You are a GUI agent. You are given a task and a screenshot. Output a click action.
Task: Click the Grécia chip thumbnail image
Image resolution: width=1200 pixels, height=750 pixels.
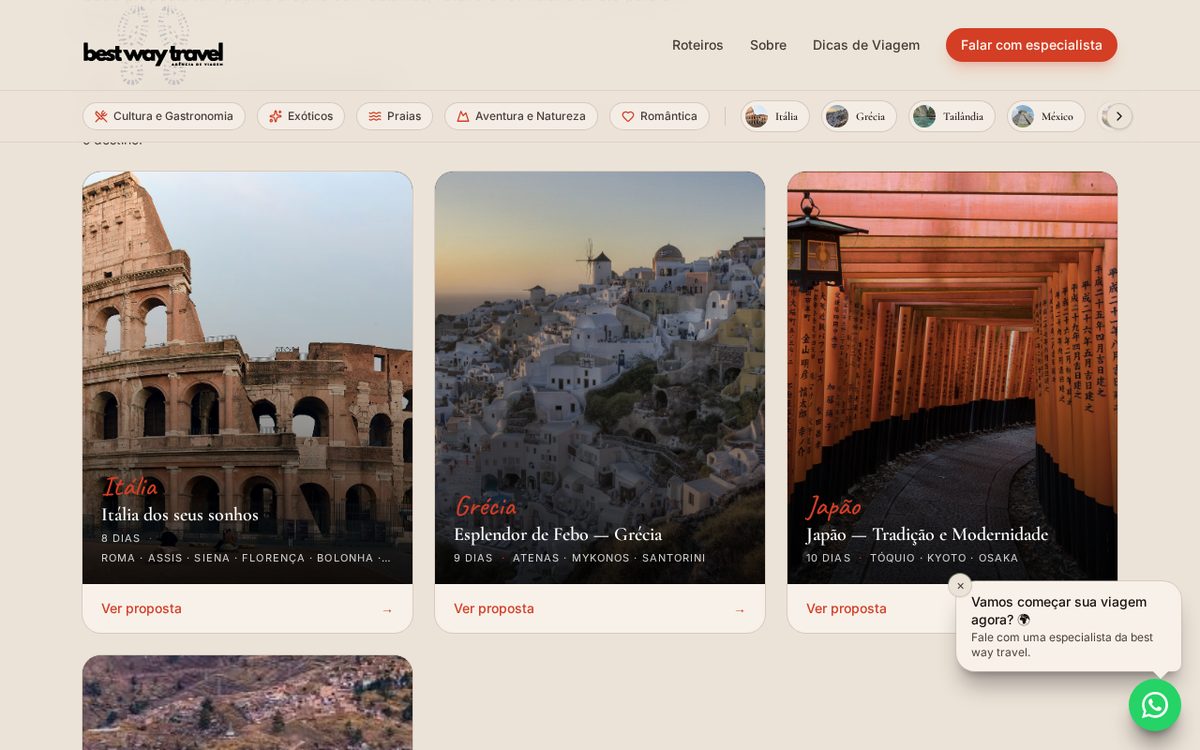(x=837, y=116)
